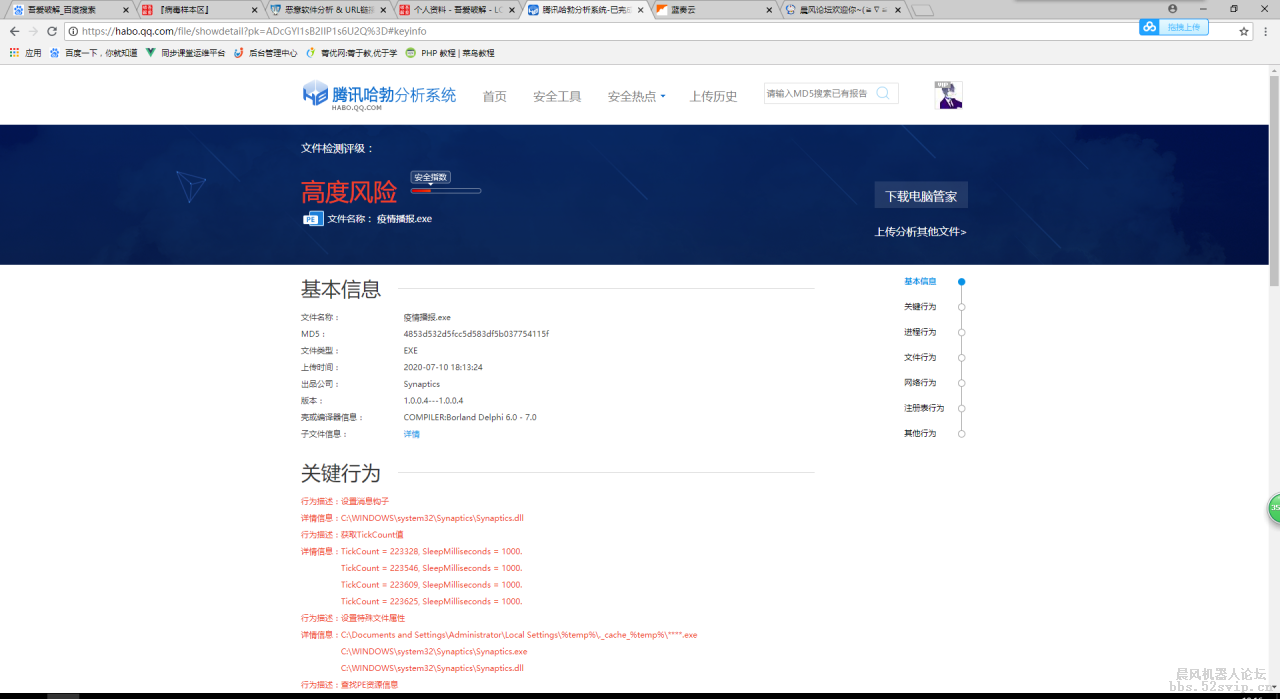Select 网络行为 section radio marker
This screenshot has width=1280, height=699.
(x=961, y=383)
